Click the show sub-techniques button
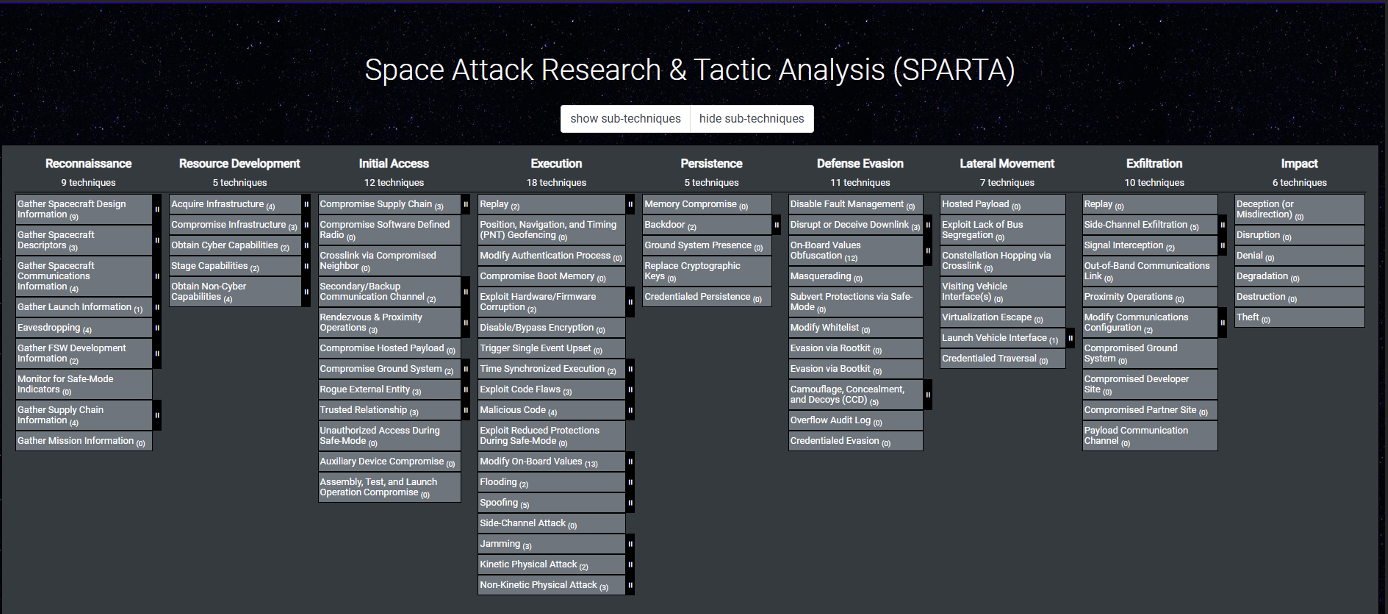The width and height of the screenshot is (1388, 614). click(625, 118)
